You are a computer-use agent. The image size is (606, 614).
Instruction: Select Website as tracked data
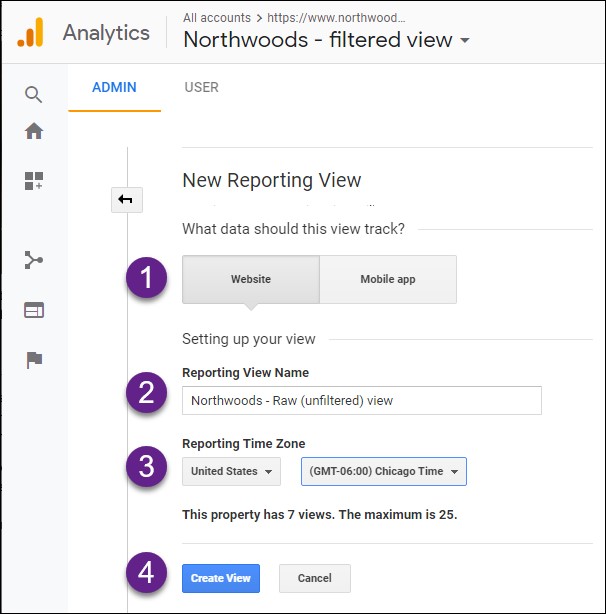point(251,279)
